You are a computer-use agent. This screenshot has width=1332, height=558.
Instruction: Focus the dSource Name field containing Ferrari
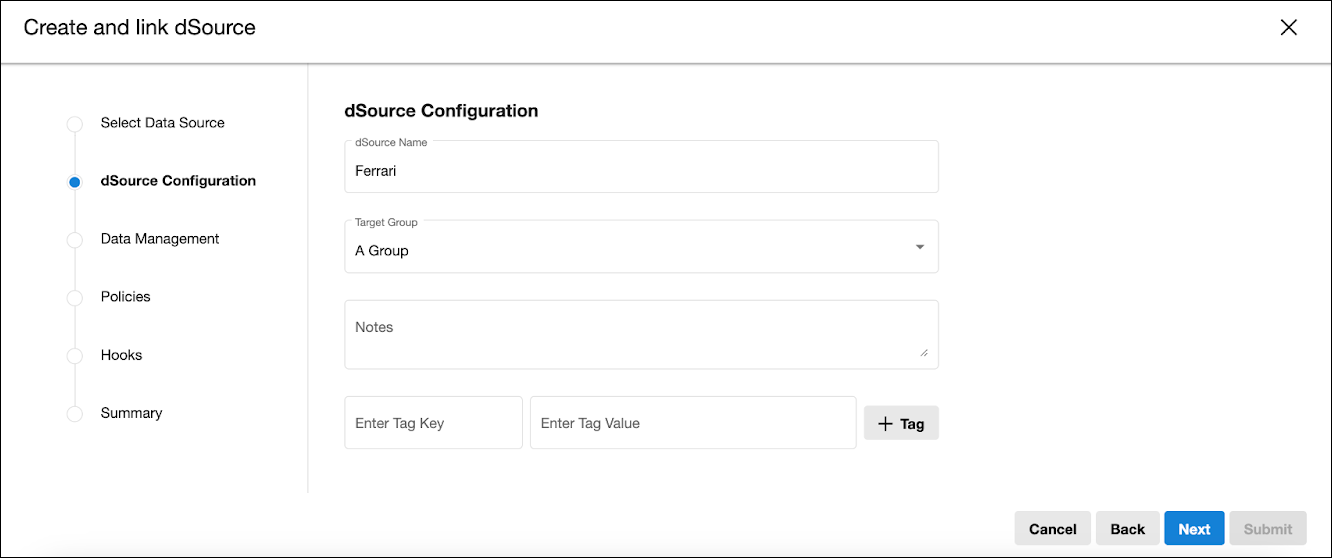click(x=640, y=171)
